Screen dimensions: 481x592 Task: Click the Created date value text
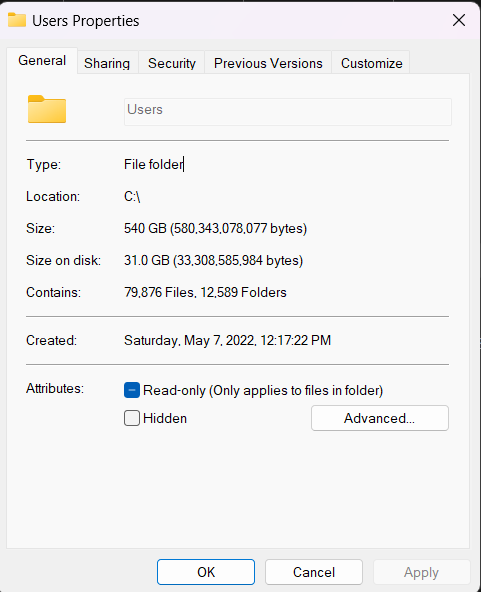227,340
